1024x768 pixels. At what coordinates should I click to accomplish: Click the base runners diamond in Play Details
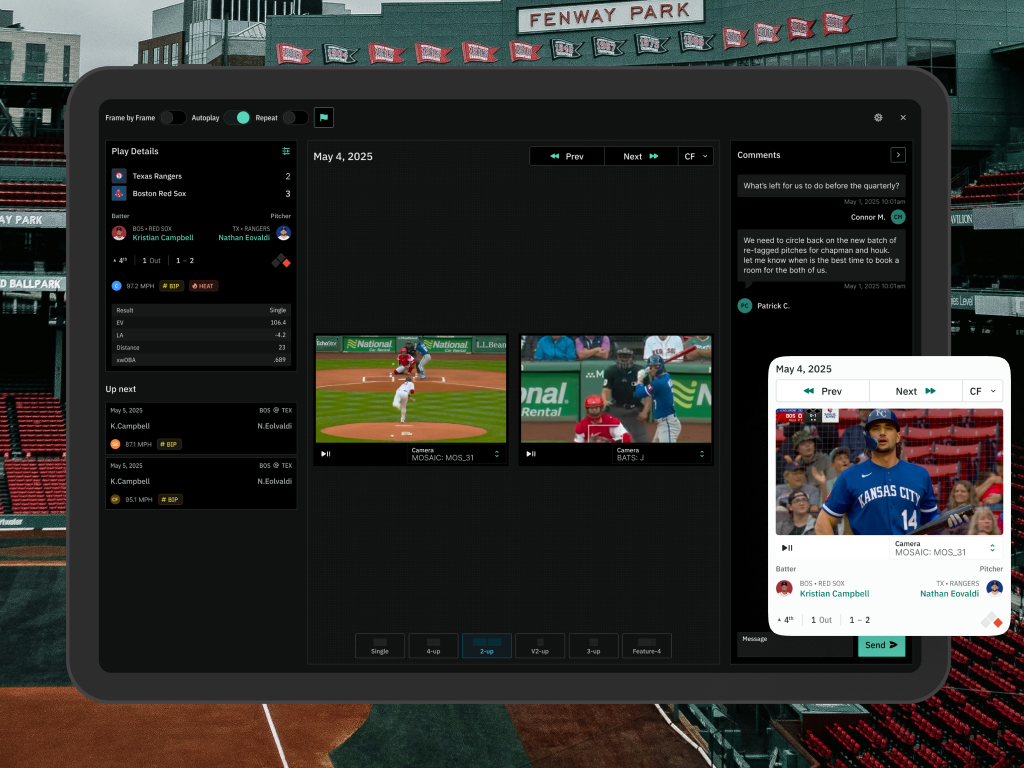click(281, 261)
